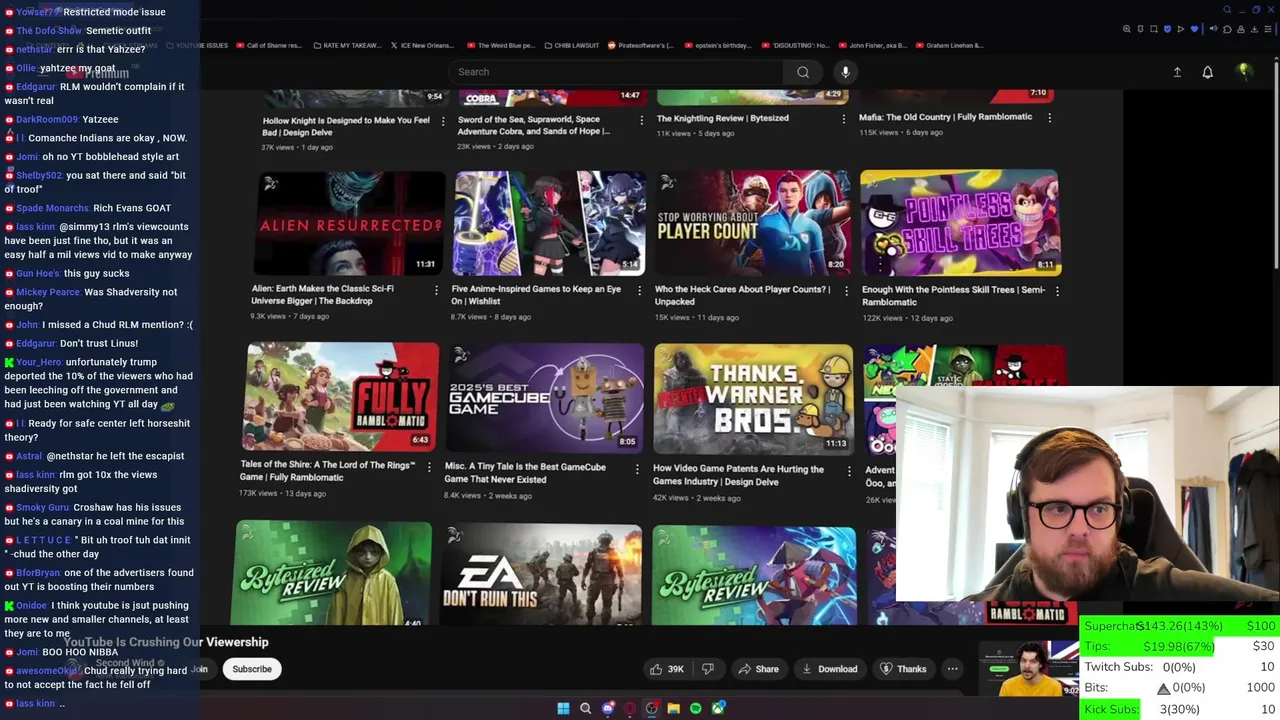Open Xbox app from taskbar
The image size is (1280, 720).
coord(717,708)
